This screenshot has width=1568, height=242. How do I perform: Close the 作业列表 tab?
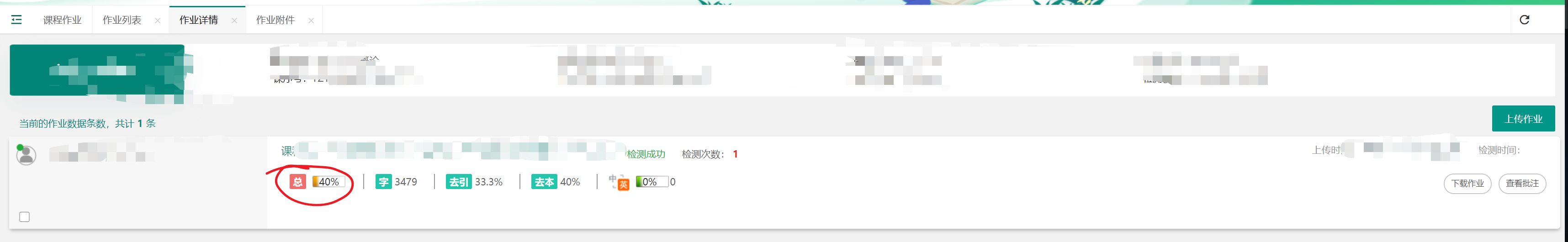pyautogui.click(x=158, y=21)
